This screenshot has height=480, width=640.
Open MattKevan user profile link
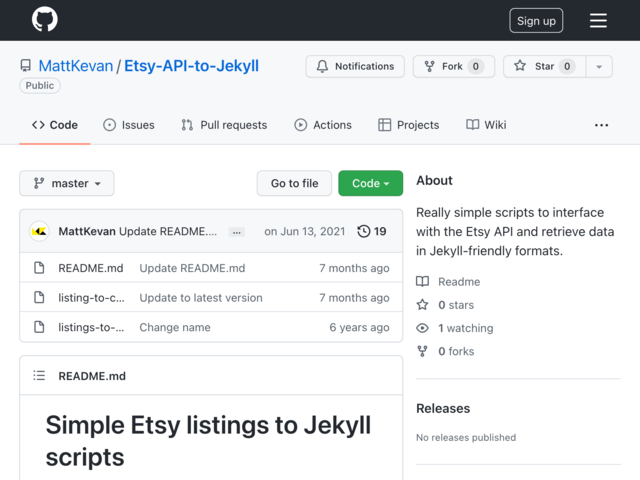click(x=76, y=66)
